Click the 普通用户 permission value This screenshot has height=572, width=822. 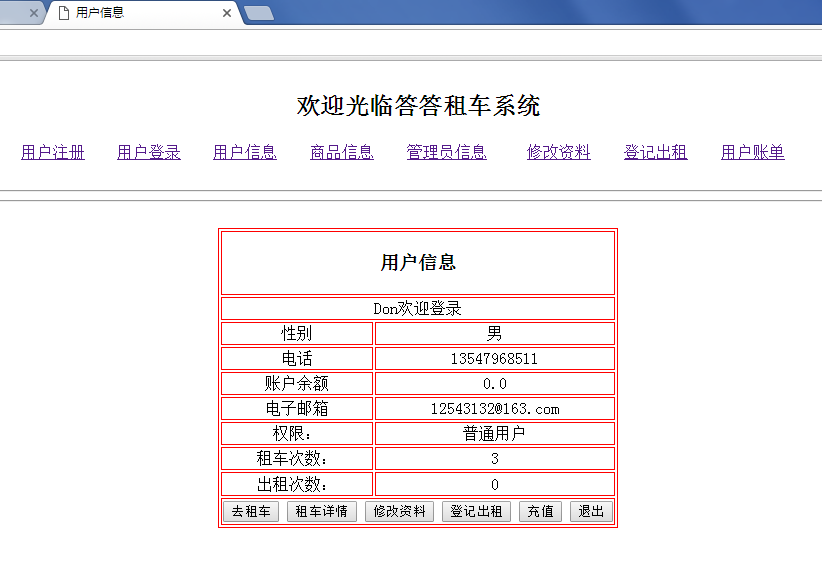coord(494,434)
